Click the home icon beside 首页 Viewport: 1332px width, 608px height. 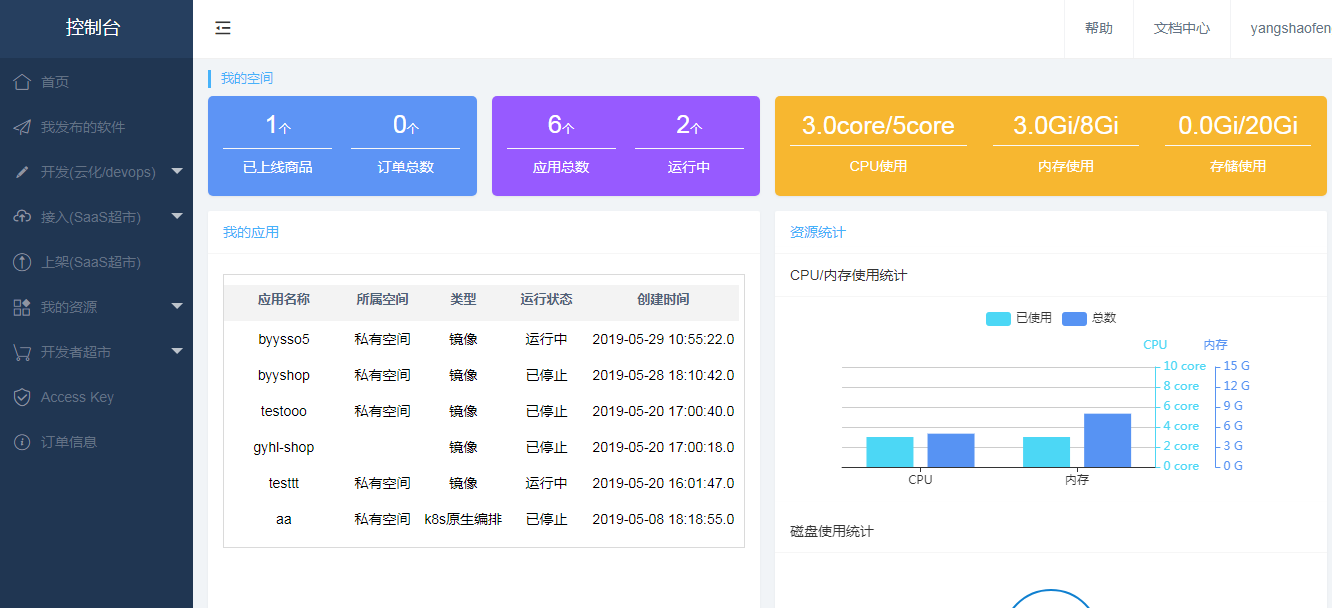22,82
